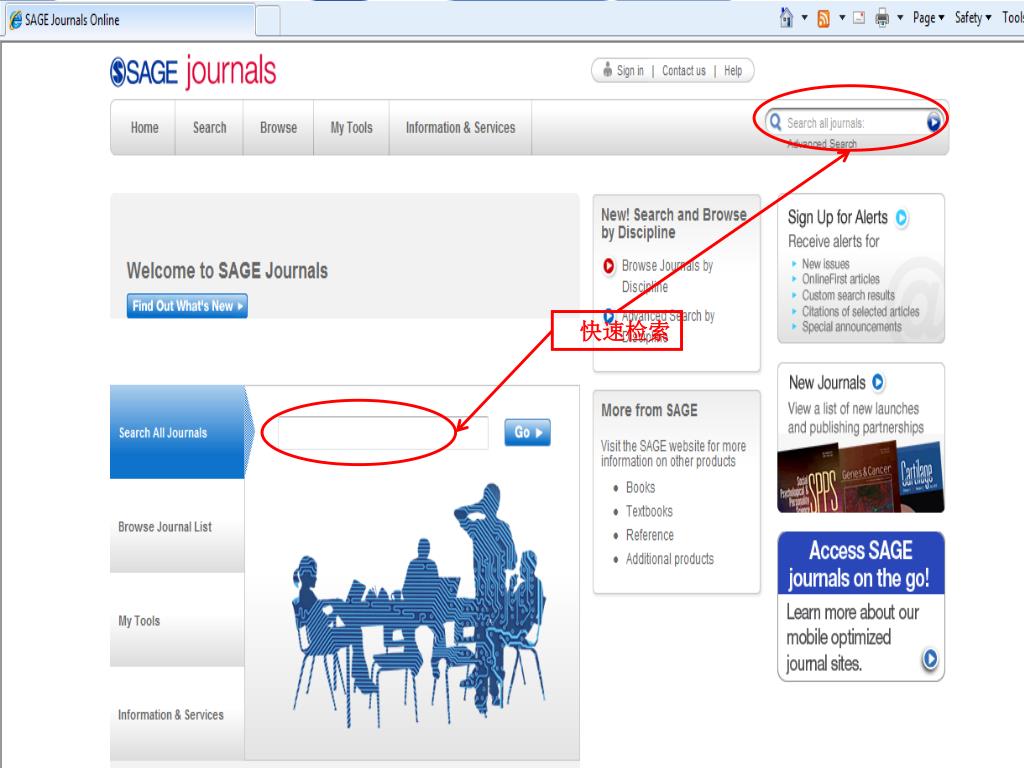The image size is (1024, 768).
Task: Open a new blank browser tab
Action: pyautogui.click(x=268, y=20)
